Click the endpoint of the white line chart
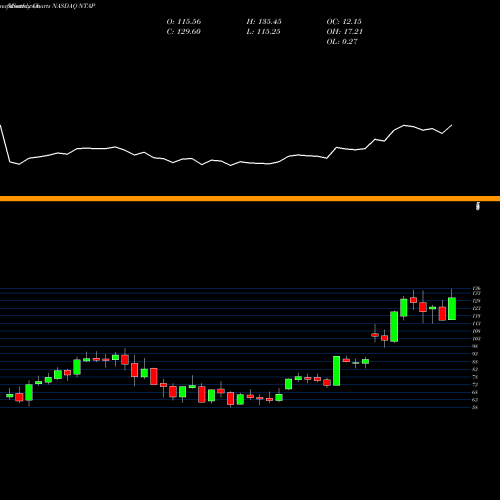The image size is (500, 500). point(452,125)
